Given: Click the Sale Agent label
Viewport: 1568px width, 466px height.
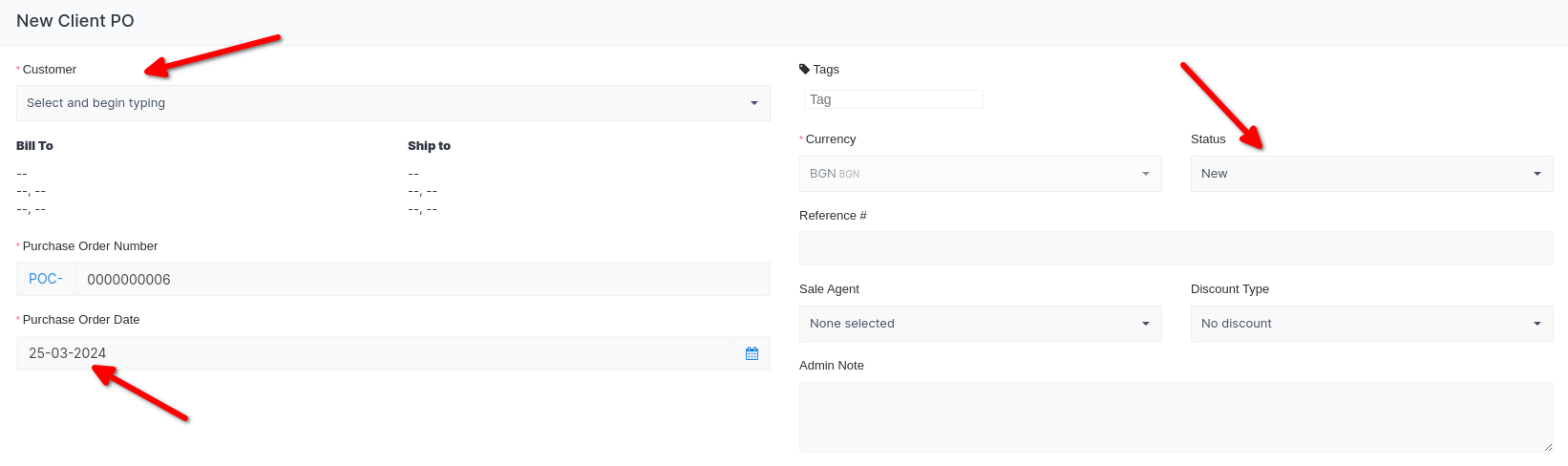Looking at the screenshot, I should [x=829, y=289].
